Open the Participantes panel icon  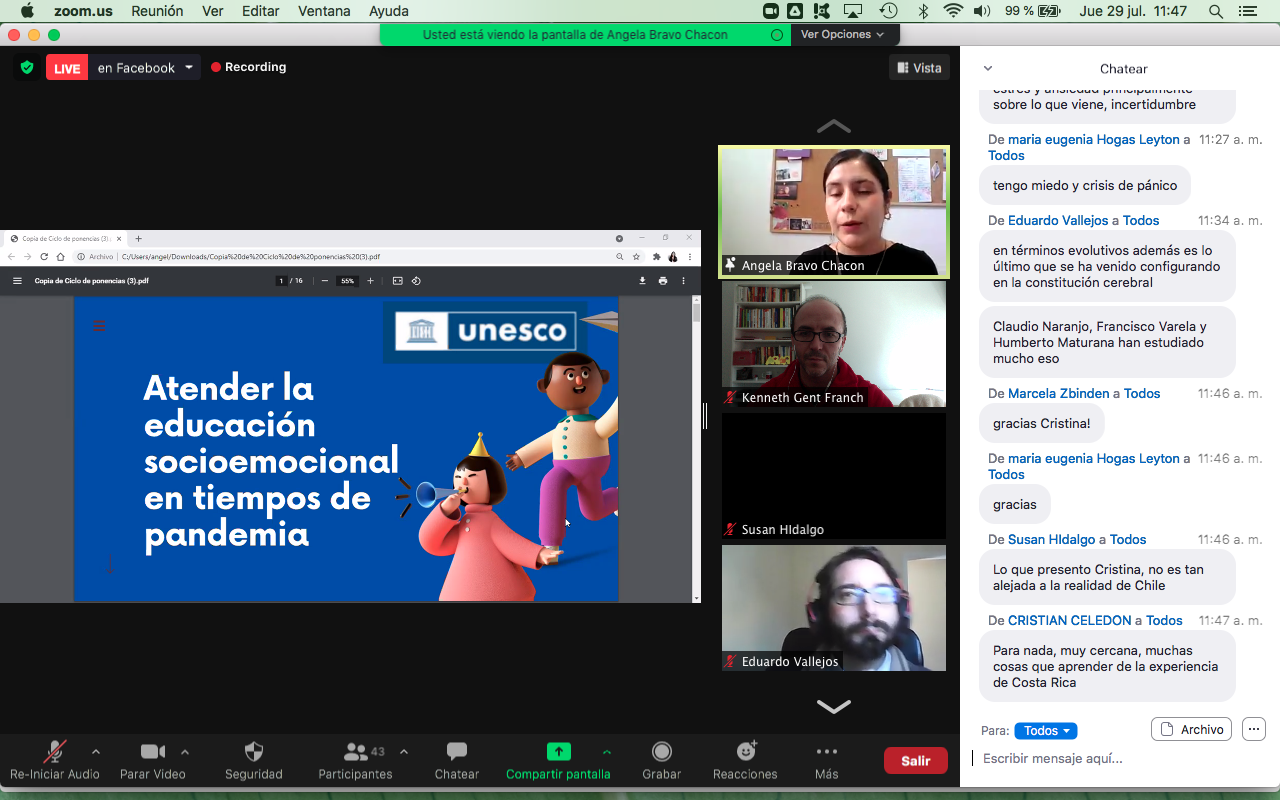pyautogui.click(x=355, y=752)
